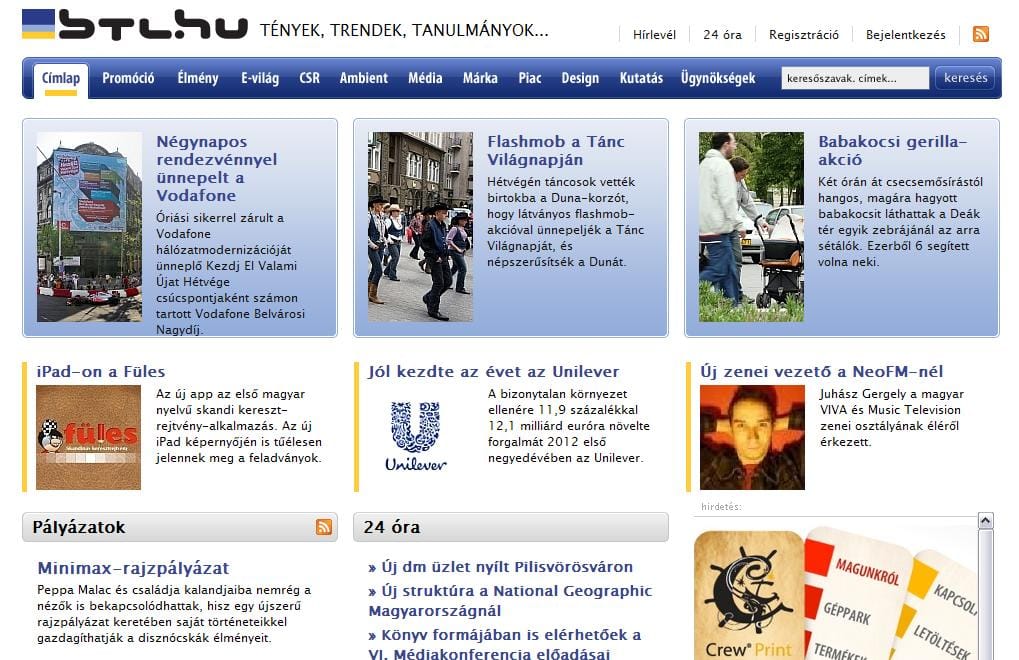The width and height of the screenshot is (1019, 660).
Task: Select the Design section
Action: 580,78
